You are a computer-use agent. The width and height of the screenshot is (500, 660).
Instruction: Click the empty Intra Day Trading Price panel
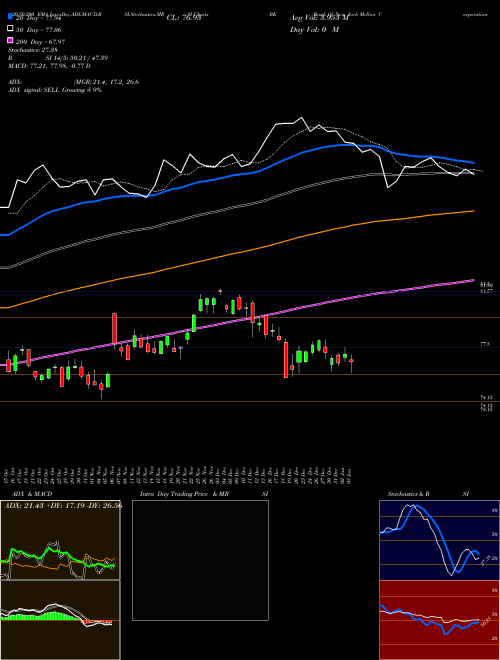pos(200,560)
